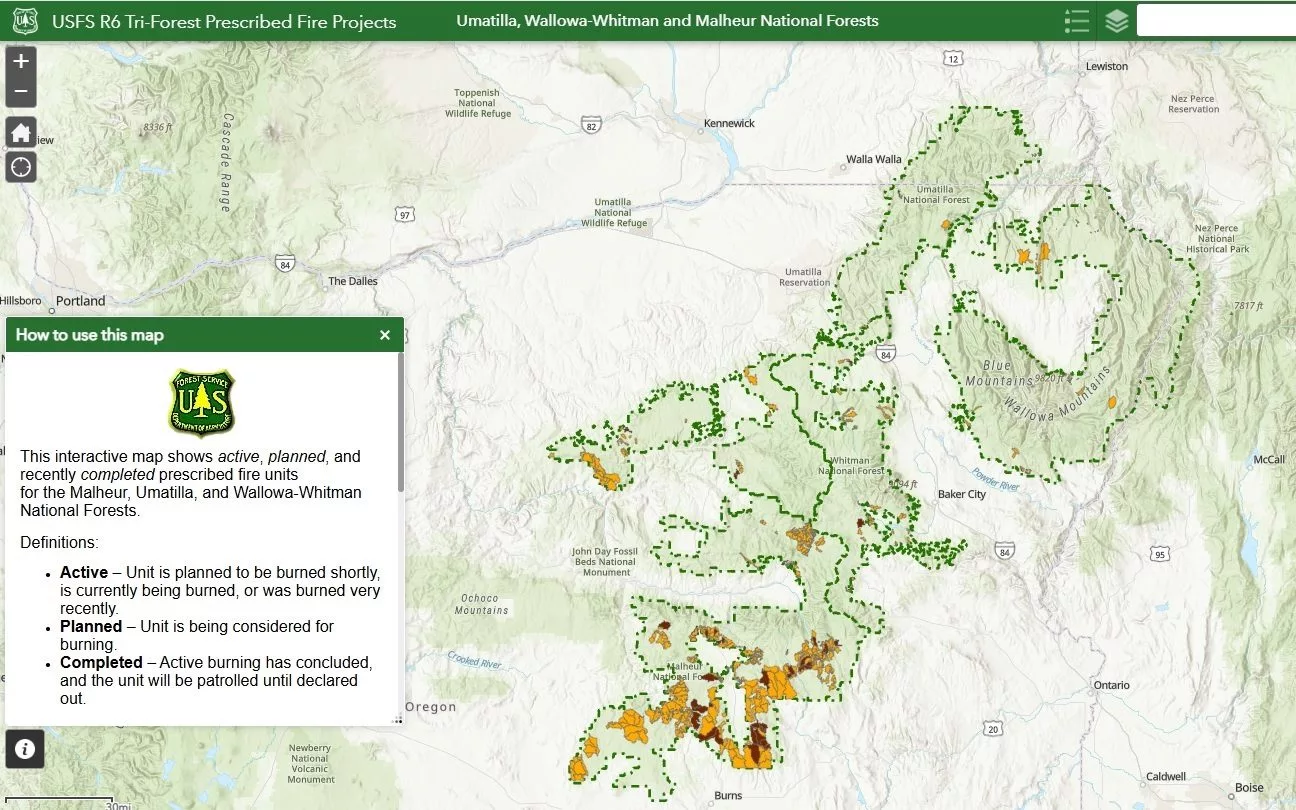Zoom in with the plus button
Screen dimensions: 1296x810
21,61
